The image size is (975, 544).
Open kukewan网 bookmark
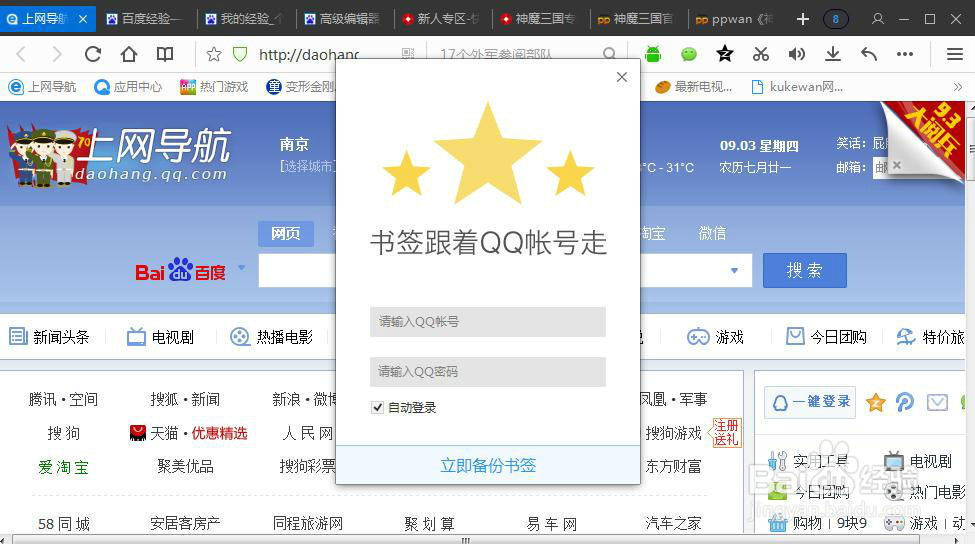pos(797,86)
